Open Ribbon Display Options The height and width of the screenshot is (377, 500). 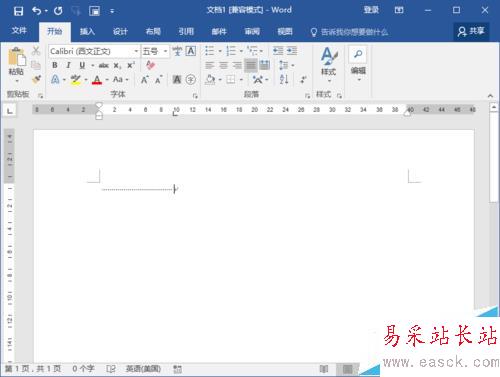399,10
